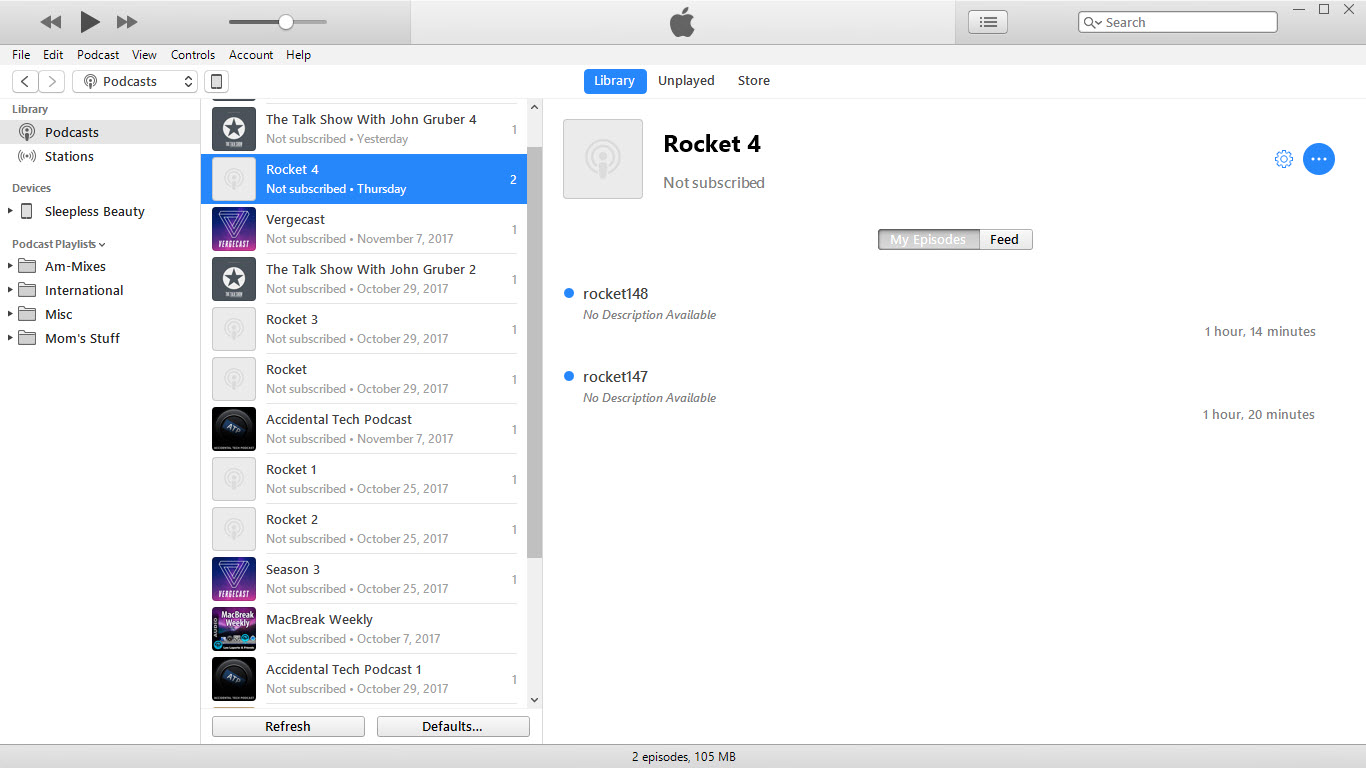Expand the Am-Mixes playlist folder
The image size is (1366, 768).
pyautogui.click(x=11, y=266)
